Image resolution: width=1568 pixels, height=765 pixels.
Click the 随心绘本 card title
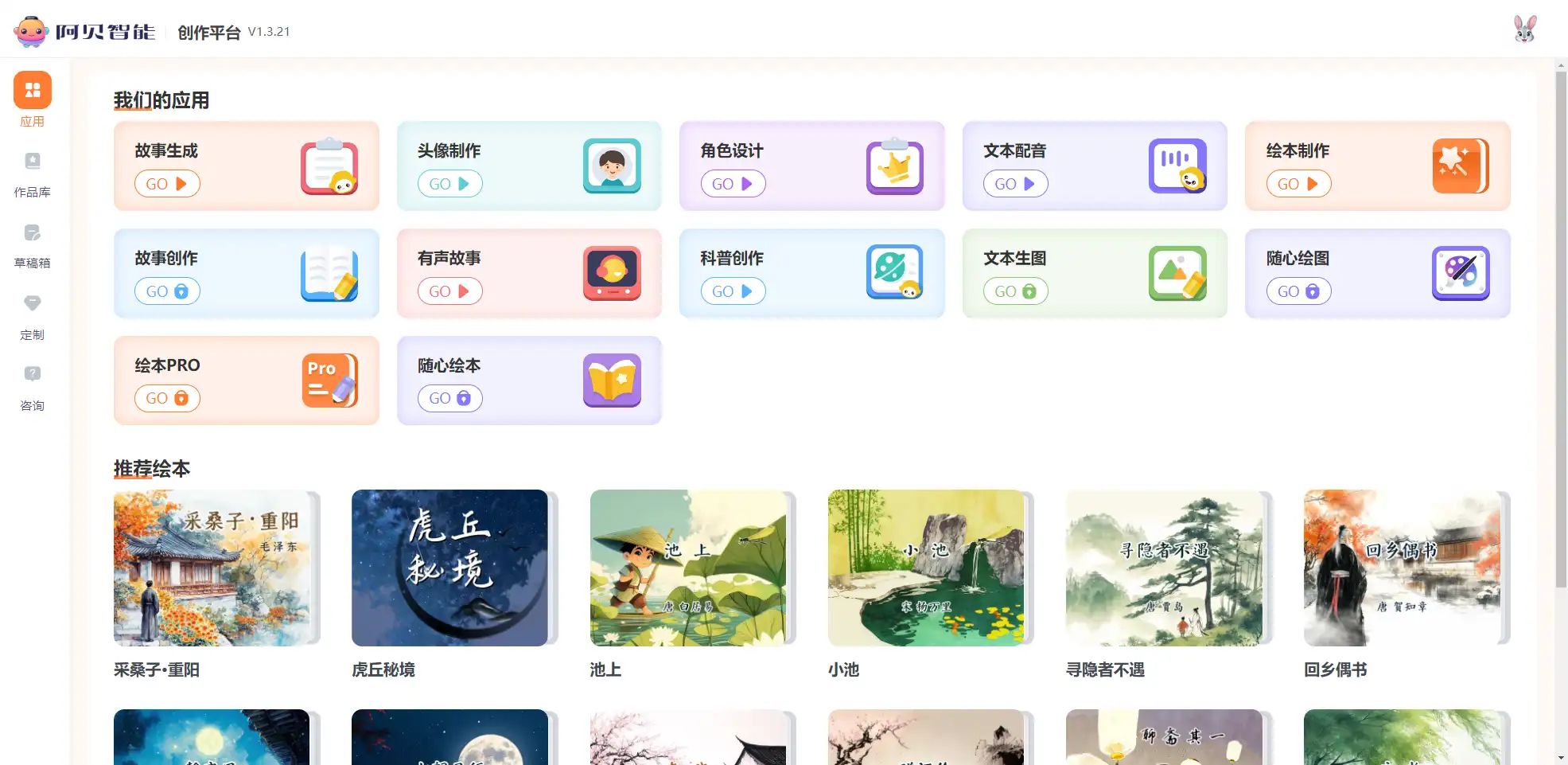pos(449,366)
